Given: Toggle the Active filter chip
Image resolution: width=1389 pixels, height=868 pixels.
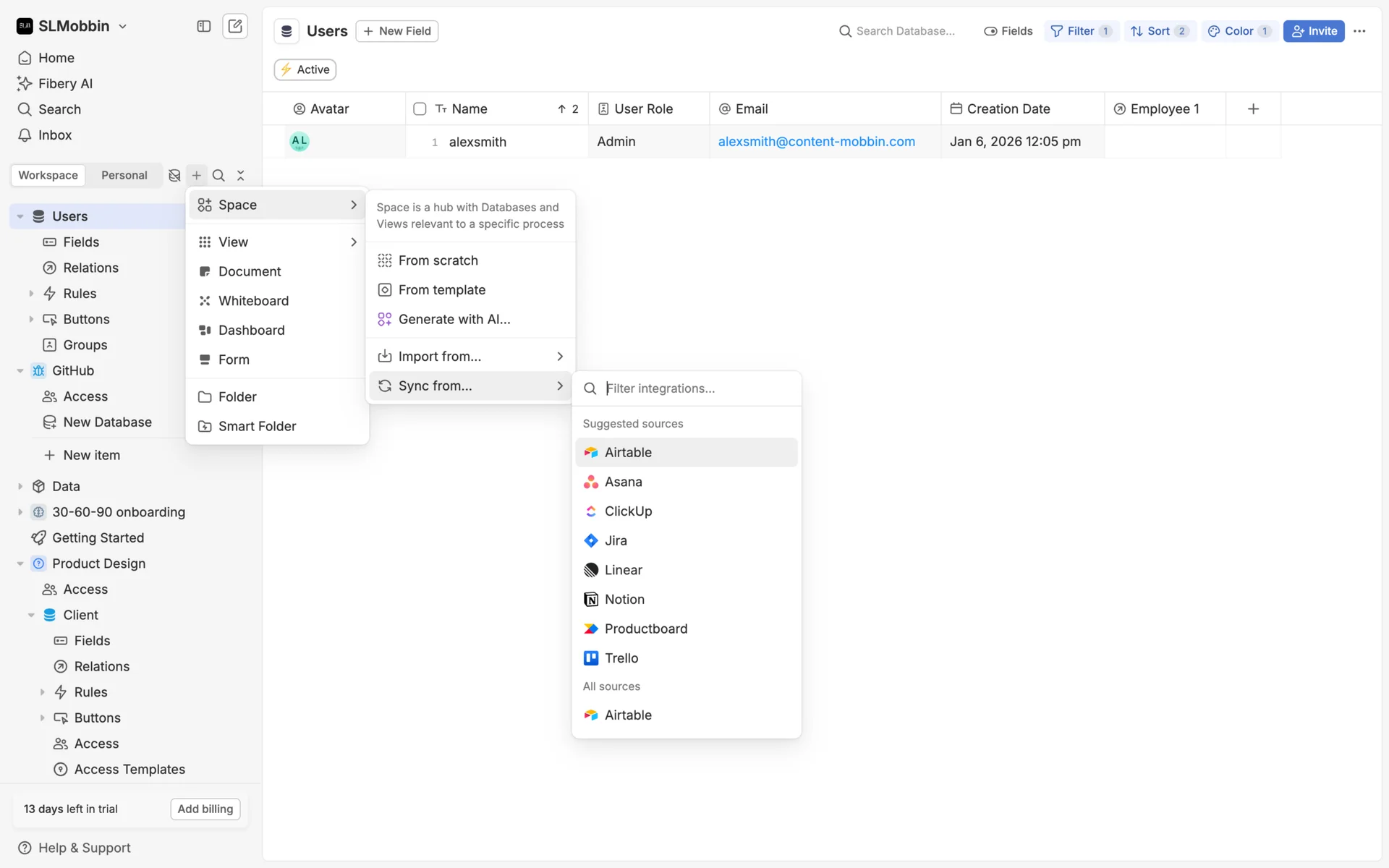Looking at the screenshot, I should [305, 69].
